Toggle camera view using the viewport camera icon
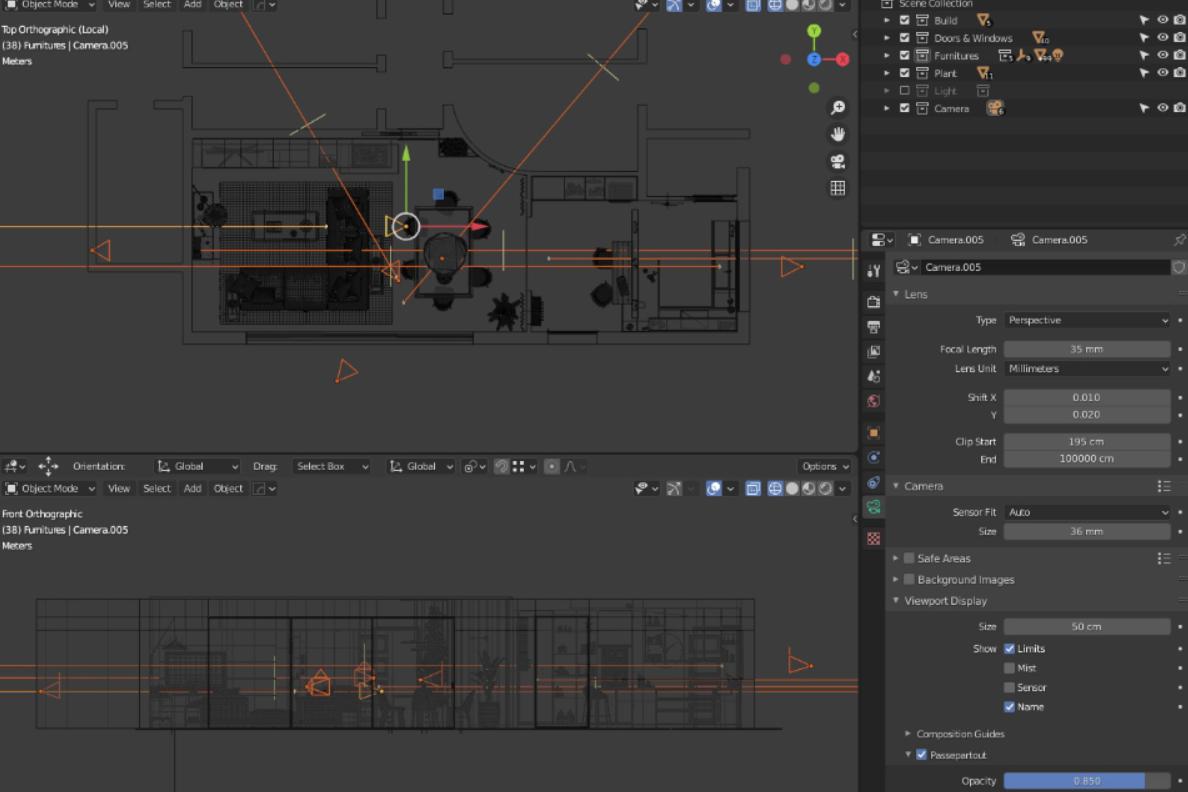 [x=838, y=161]
